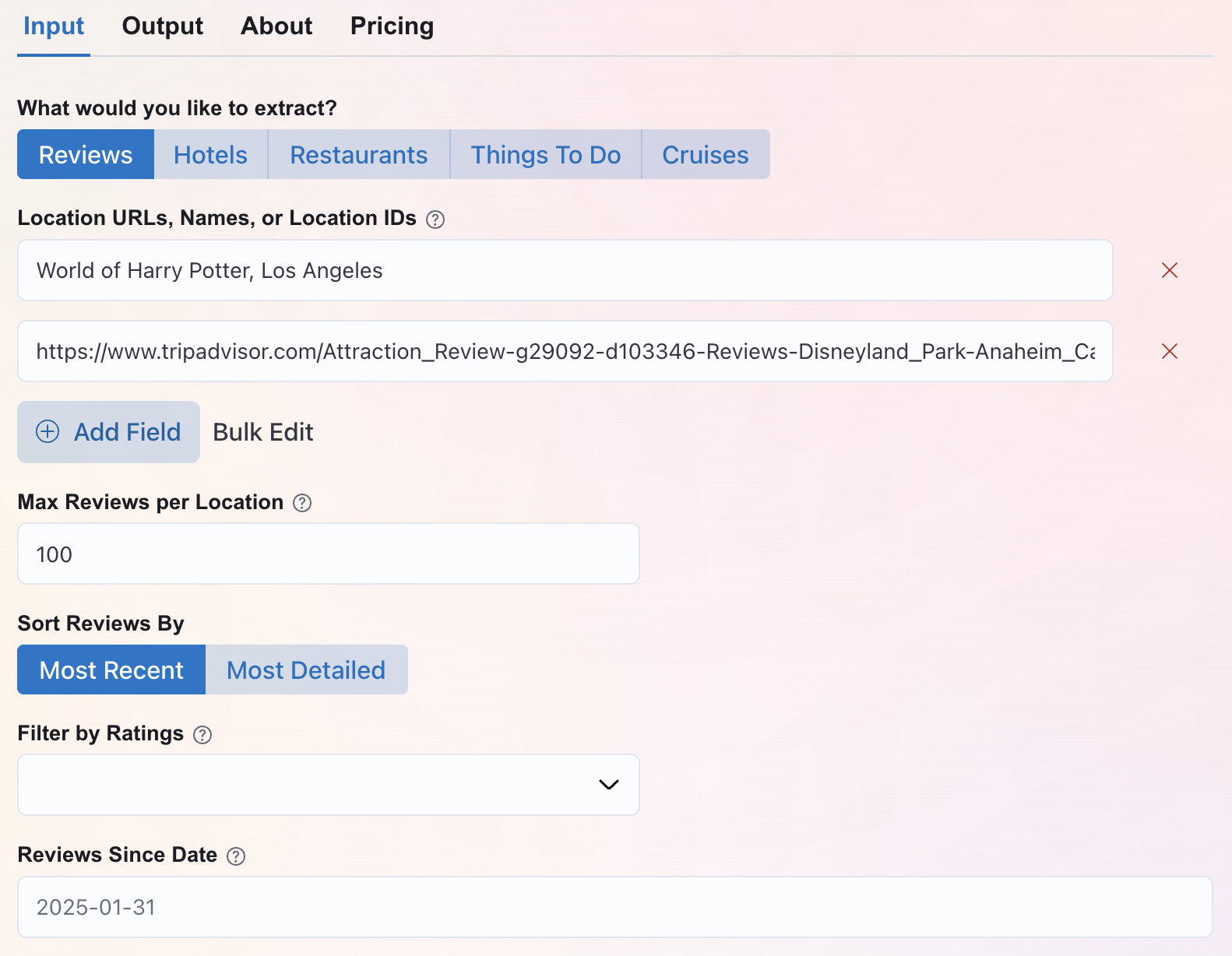Switch extraction type to Restaurants

tap(358, 155)
